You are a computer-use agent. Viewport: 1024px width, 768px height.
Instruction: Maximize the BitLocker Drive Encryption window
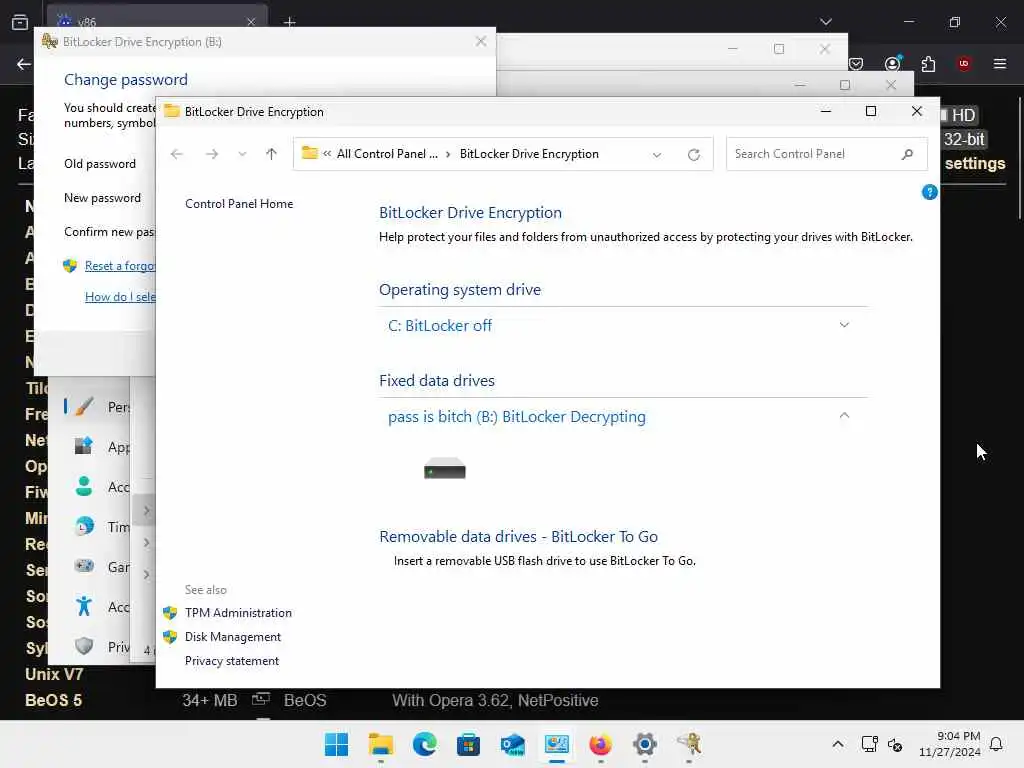(x=871, y=112)
